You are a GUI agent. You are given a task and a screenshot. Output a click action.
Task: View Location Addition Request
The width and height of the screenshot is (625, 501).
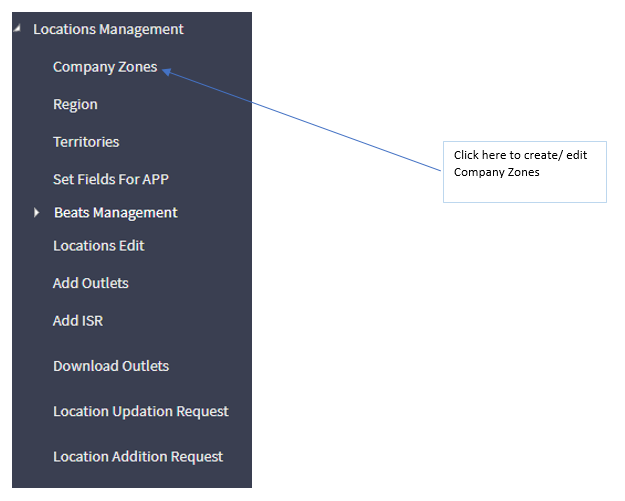click(138, 457)
